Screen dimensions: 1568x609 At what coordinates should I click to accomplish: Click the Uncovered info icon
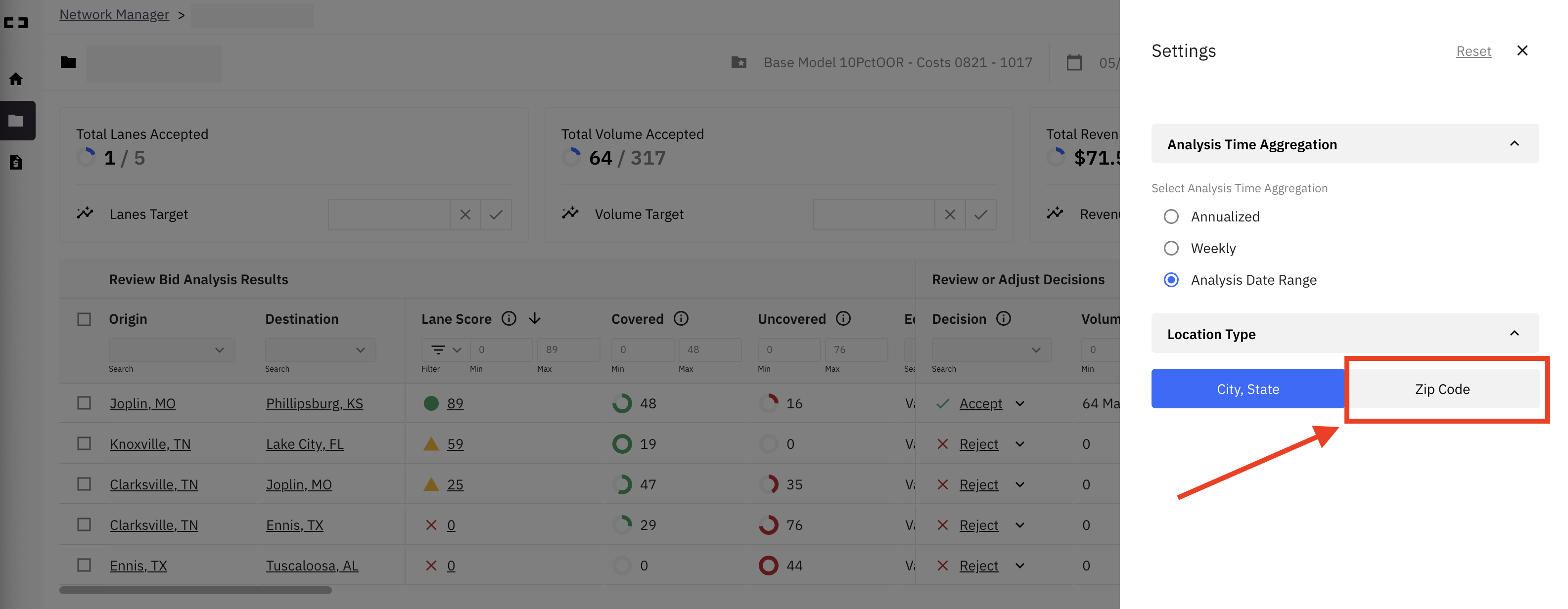[843, 319]
